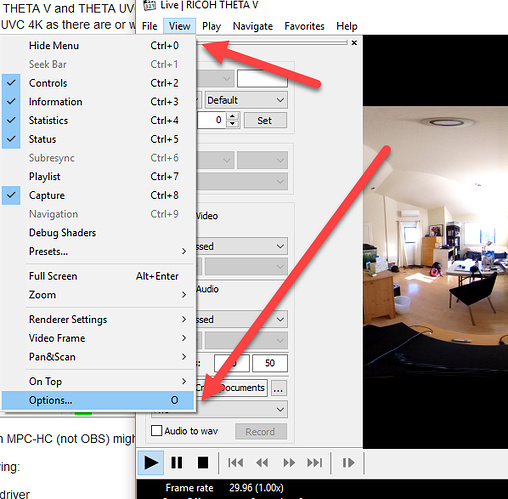This screenshot has width=508, height=499.
Task: Click the Play button in playback controls
Action: click(x=151, y=463)
